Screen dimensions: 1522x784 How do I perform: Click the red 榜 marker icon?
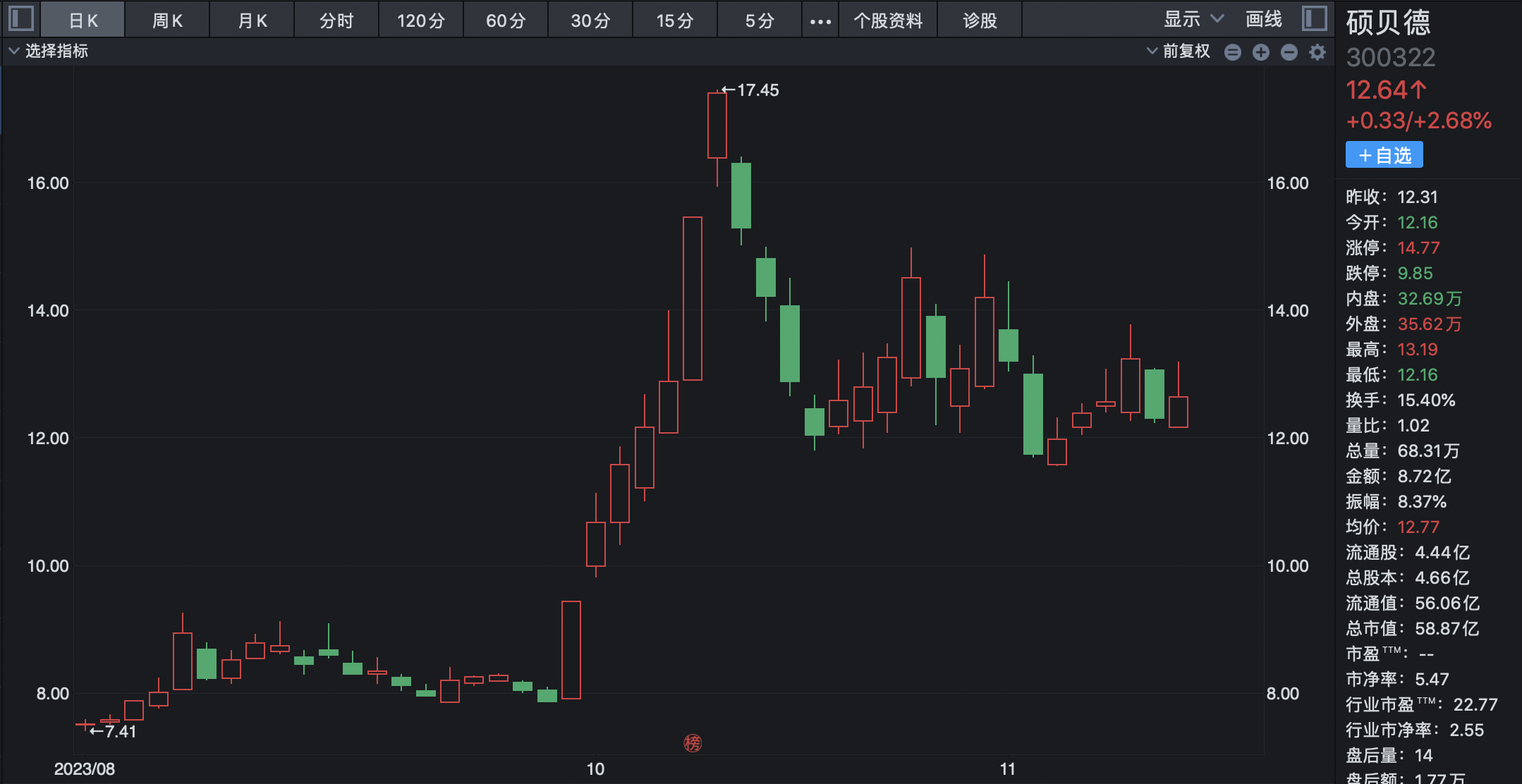tap(693, 743)
